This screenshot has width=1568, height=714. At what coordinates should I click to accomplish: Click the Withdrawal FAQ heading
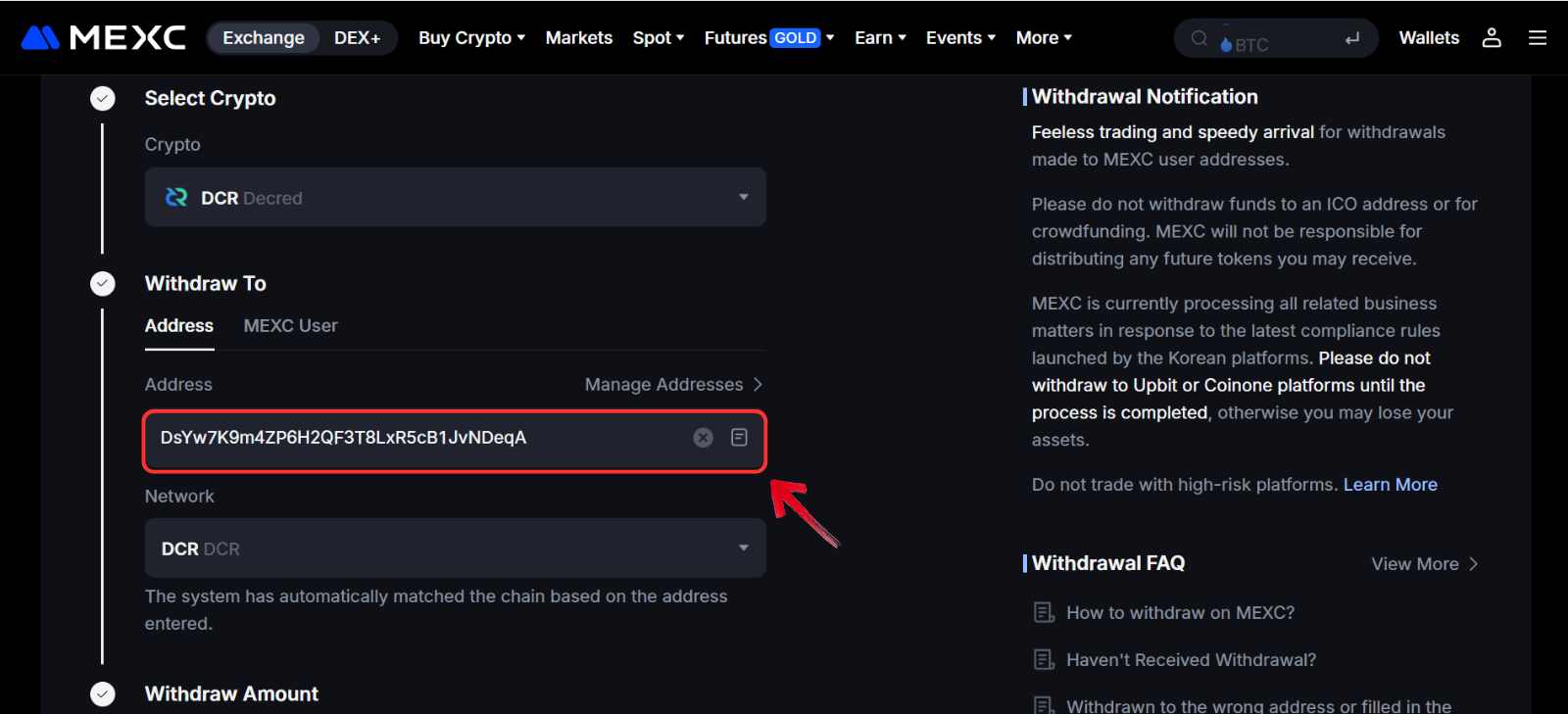(1108, 563)
